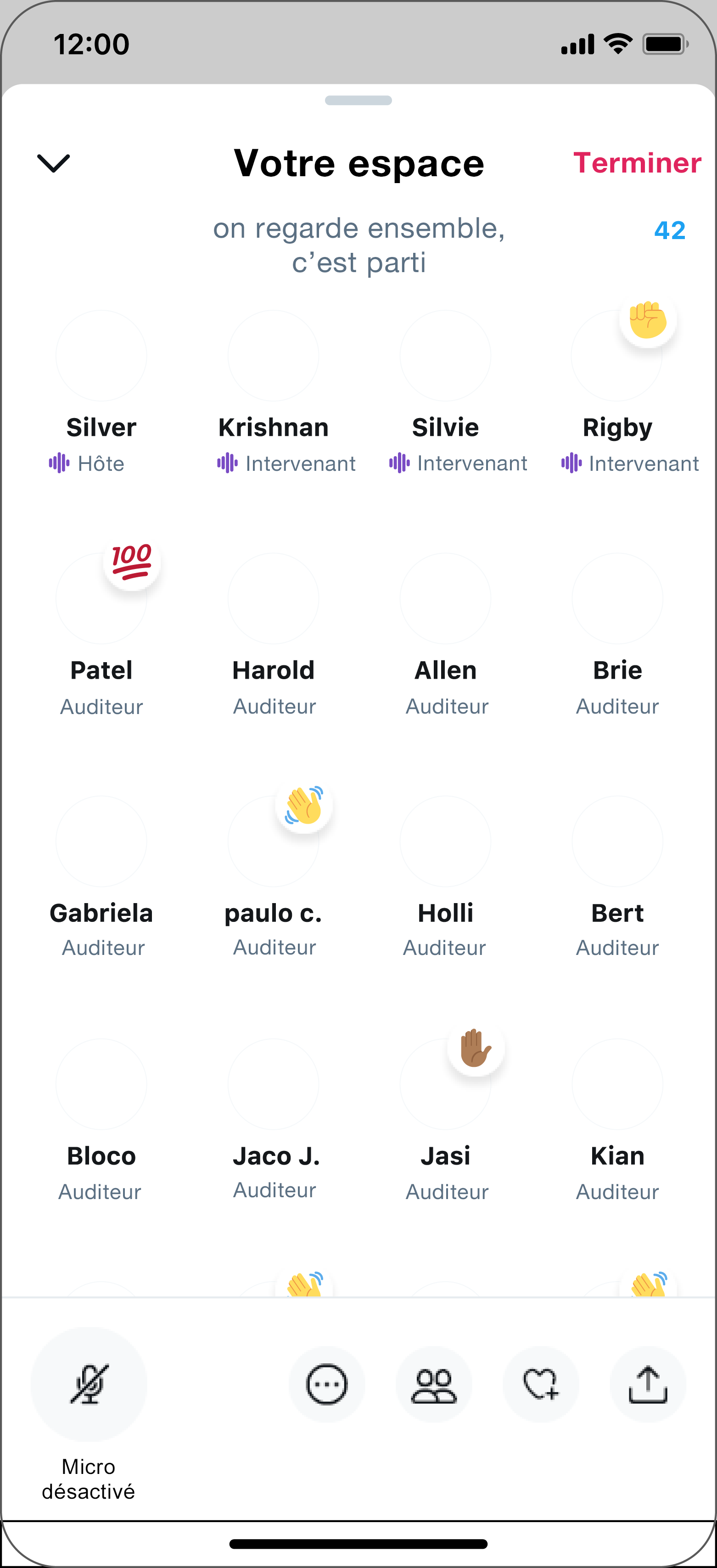Tap the share upload icon
The height and width of the screenshot is (1568, 717).
[x=648, y=1384]
